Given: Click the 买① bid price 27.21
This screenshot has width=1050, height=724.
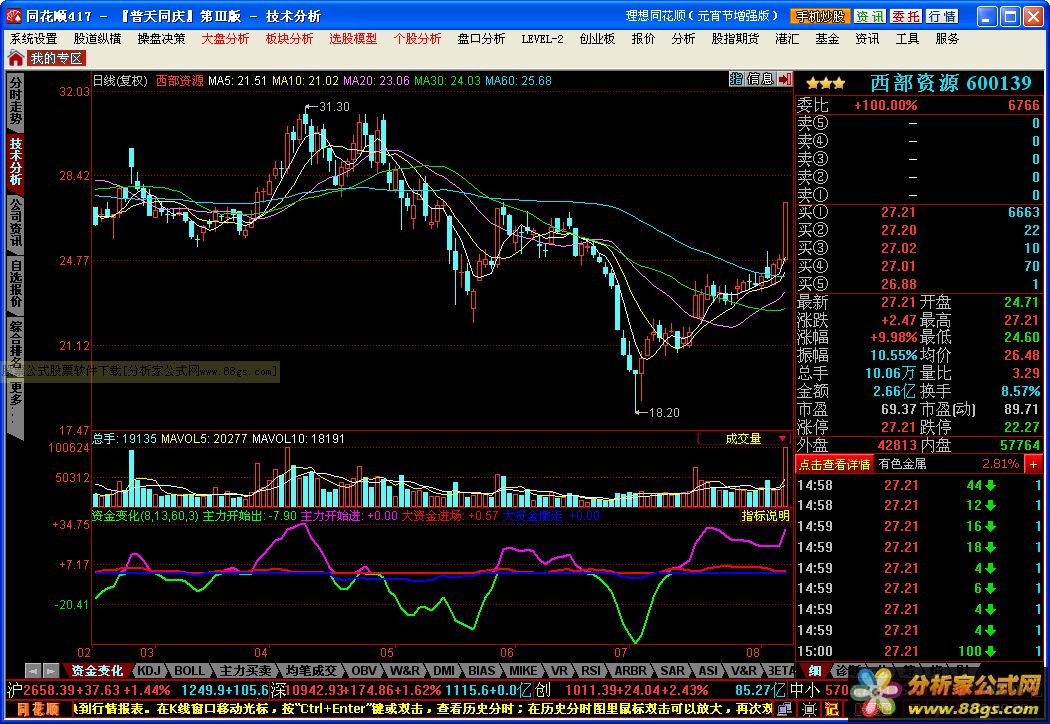Looking at the screenshot, I should click(x=898, y=212).
